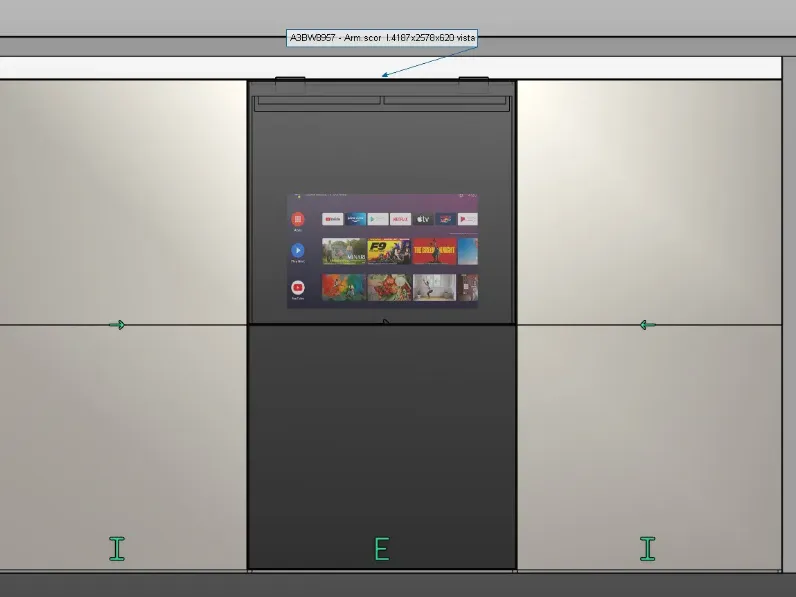This screenshot has width=796, height=597.
Task: Click the Netflix tile on the TV screen
Action: point(400,219)
